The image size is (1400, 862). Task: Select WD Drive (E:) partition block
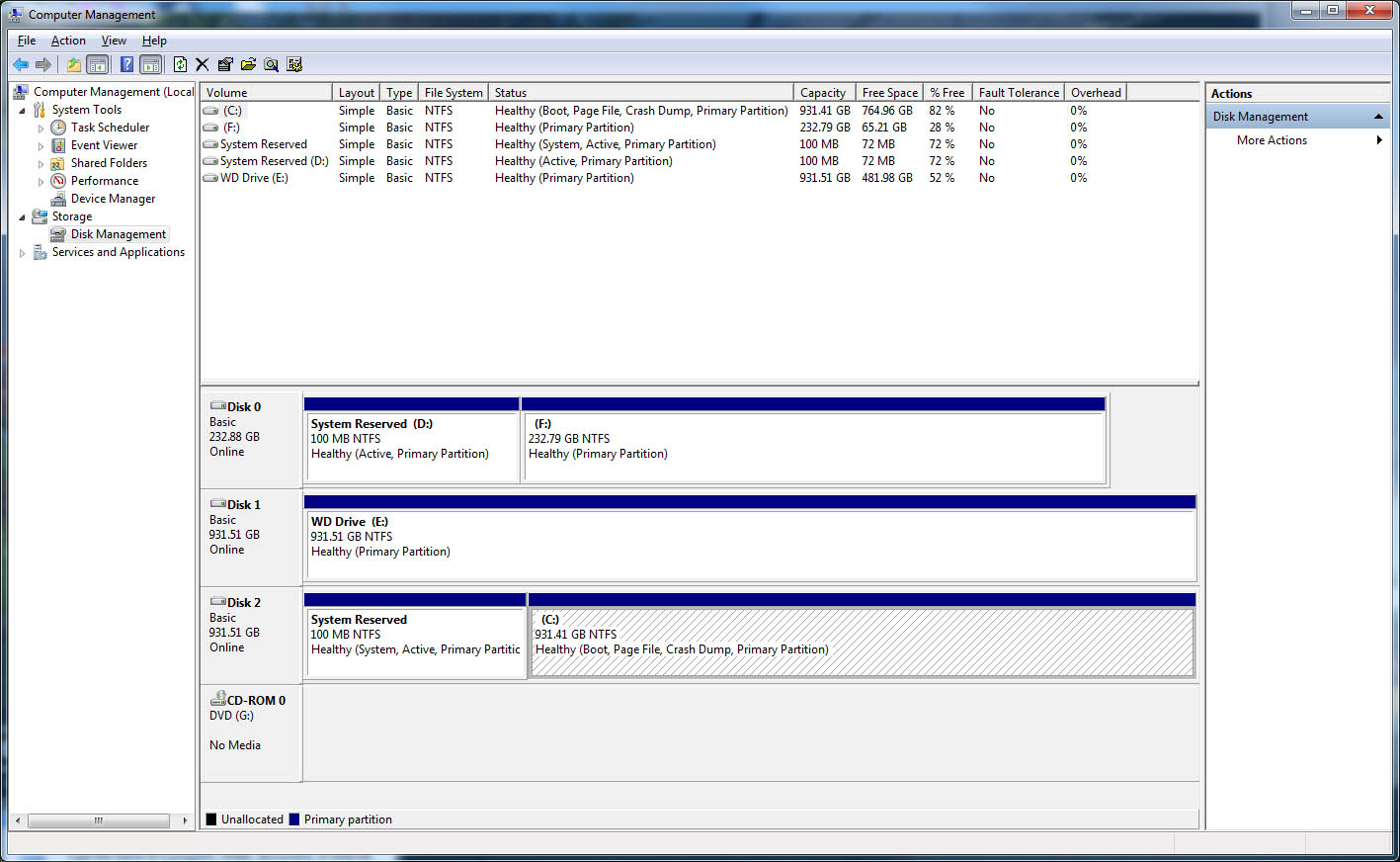click(750, 538)
